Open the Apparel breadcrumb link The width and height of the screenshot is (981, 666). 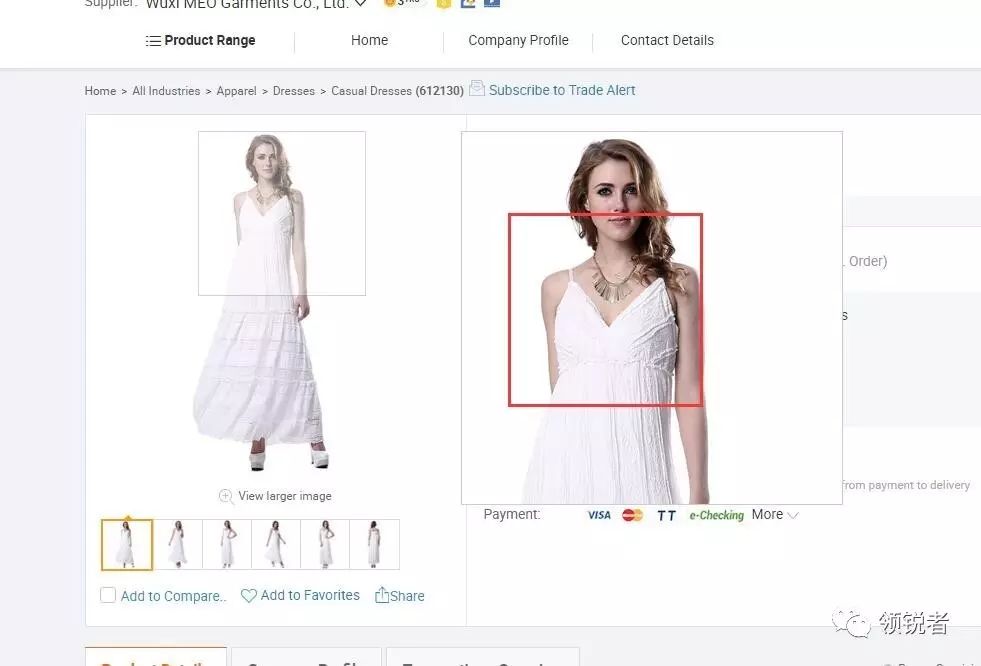point(236,91)
